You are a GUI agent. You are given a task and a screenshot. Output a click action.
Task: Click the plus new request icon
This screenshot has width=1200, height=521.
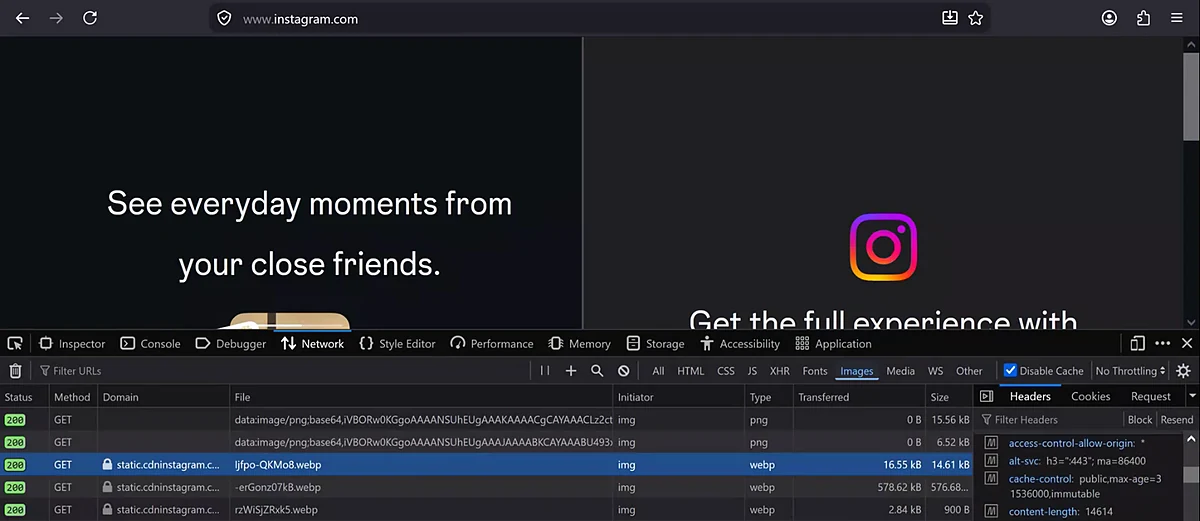coord(571,371)
